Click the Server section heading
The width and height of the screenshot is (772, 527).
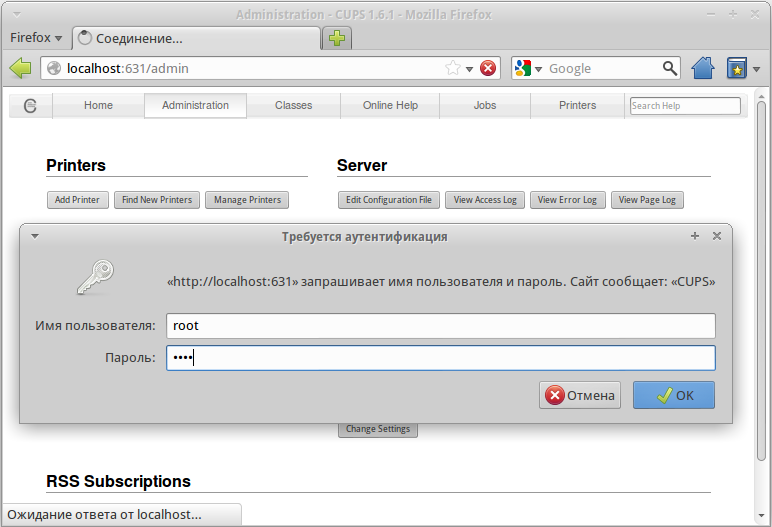coord(362,165)
